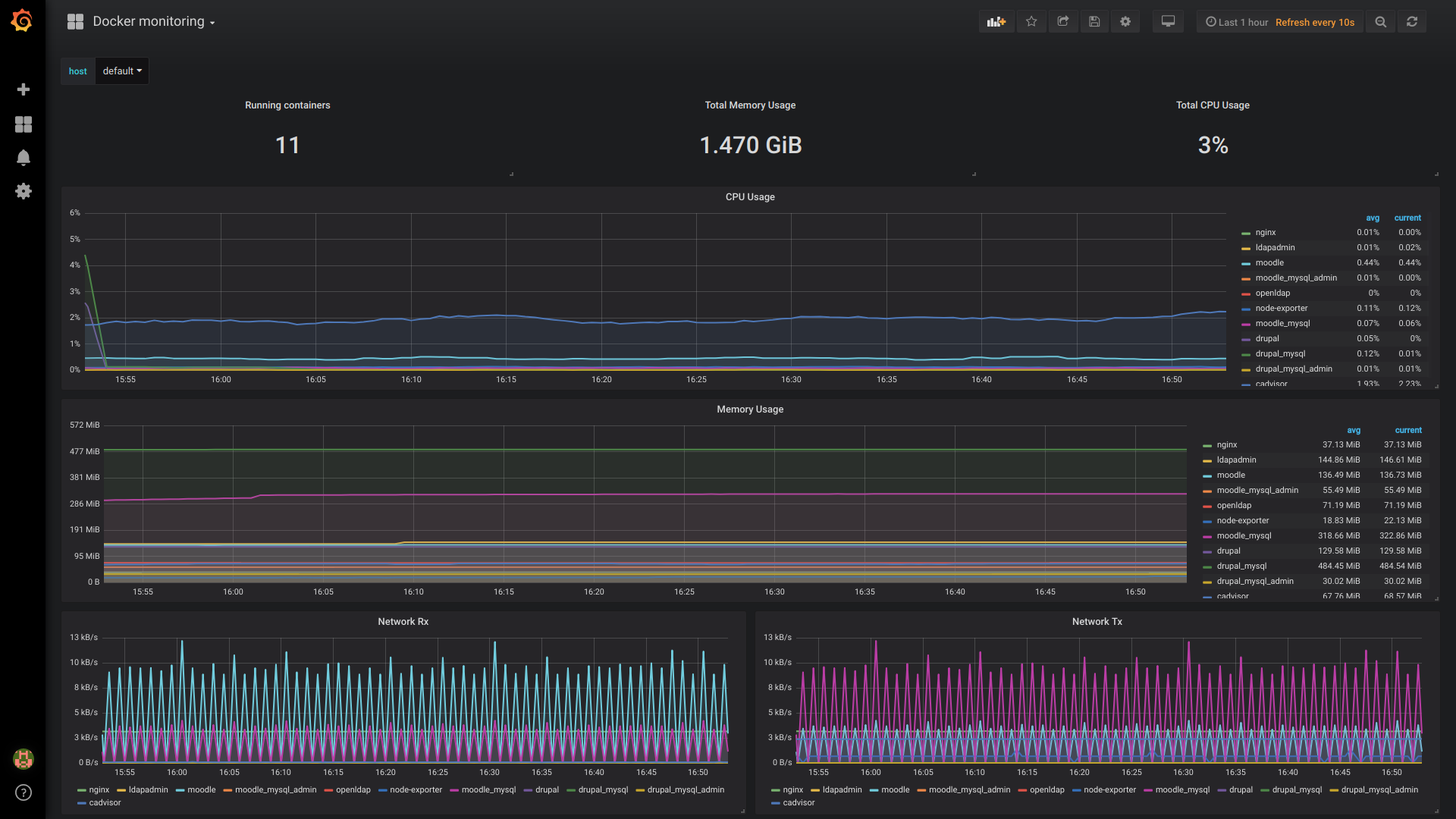Click drupal_mysql in Network Tx legend
The image size is (1456, 819).
tap(1297, 790)
